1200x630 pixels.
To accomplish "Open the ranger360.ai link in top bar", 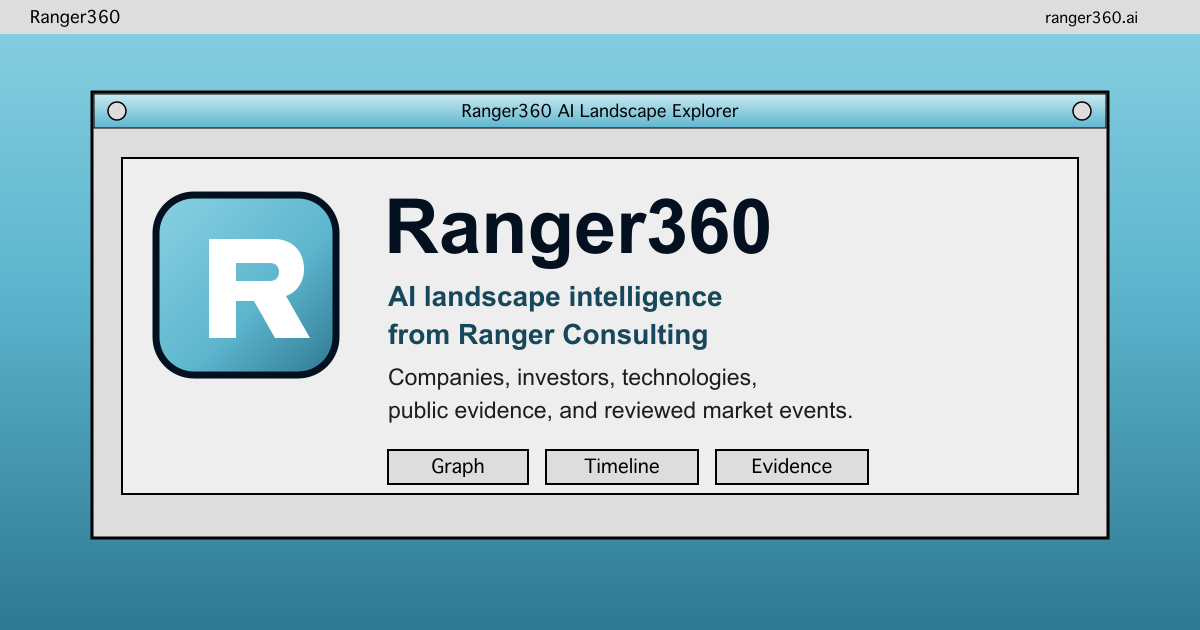I will pos(1091,17).
